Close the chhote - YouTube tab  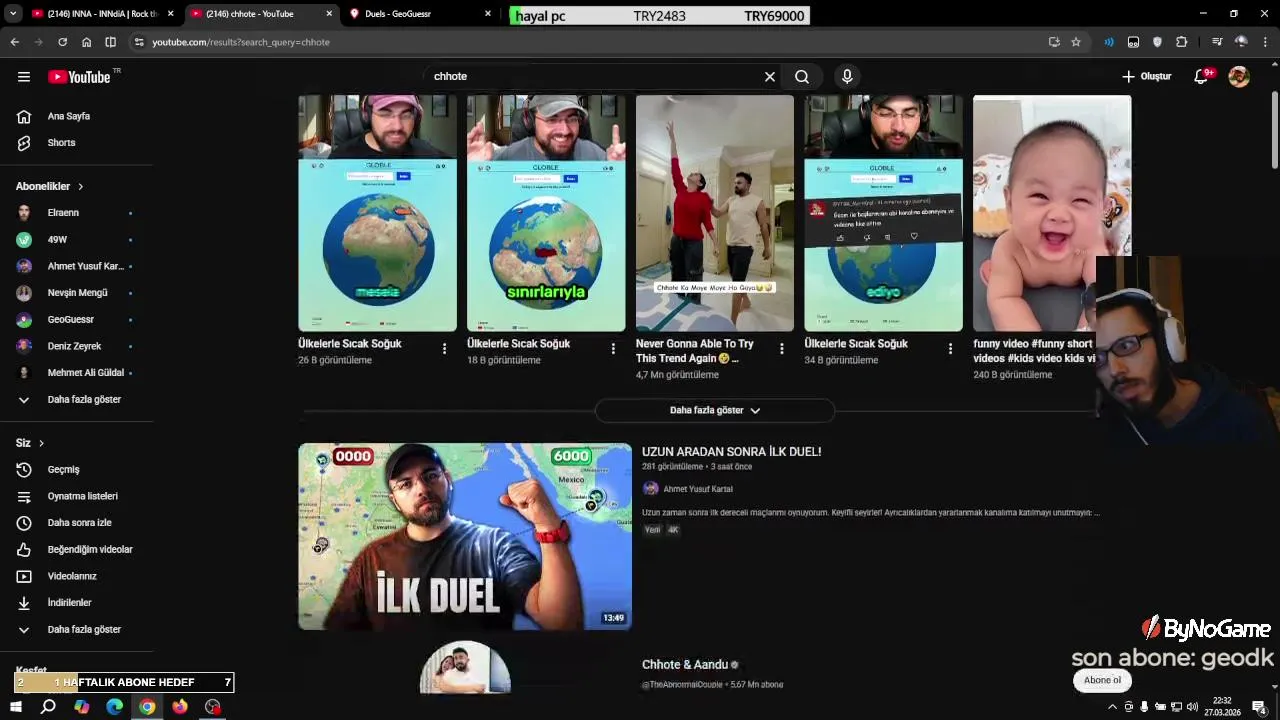click(x=329, y=14)
